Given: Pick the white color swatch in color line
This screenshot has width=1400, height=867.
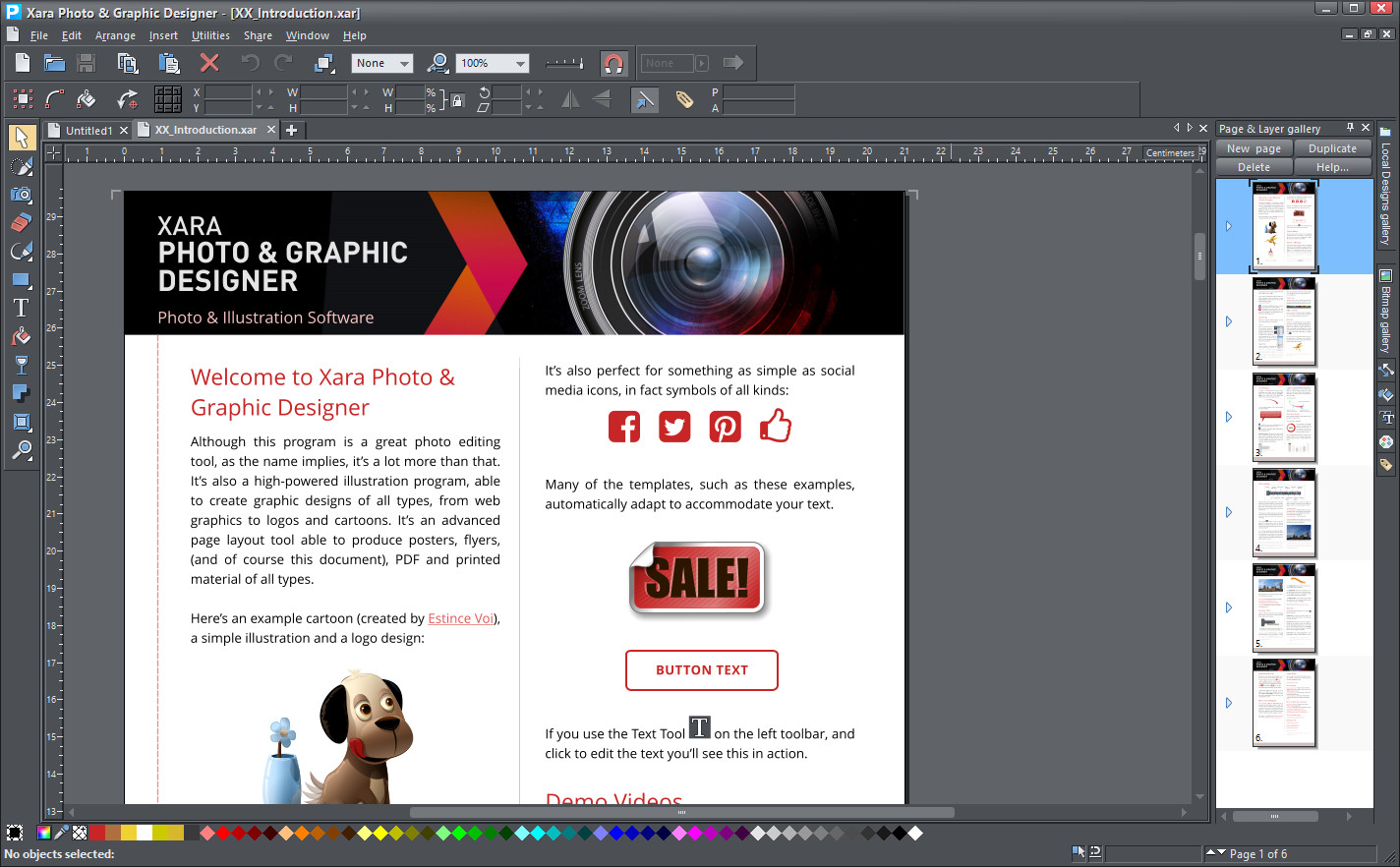Looking at the screenshot, I should click(x=145, y=833).
